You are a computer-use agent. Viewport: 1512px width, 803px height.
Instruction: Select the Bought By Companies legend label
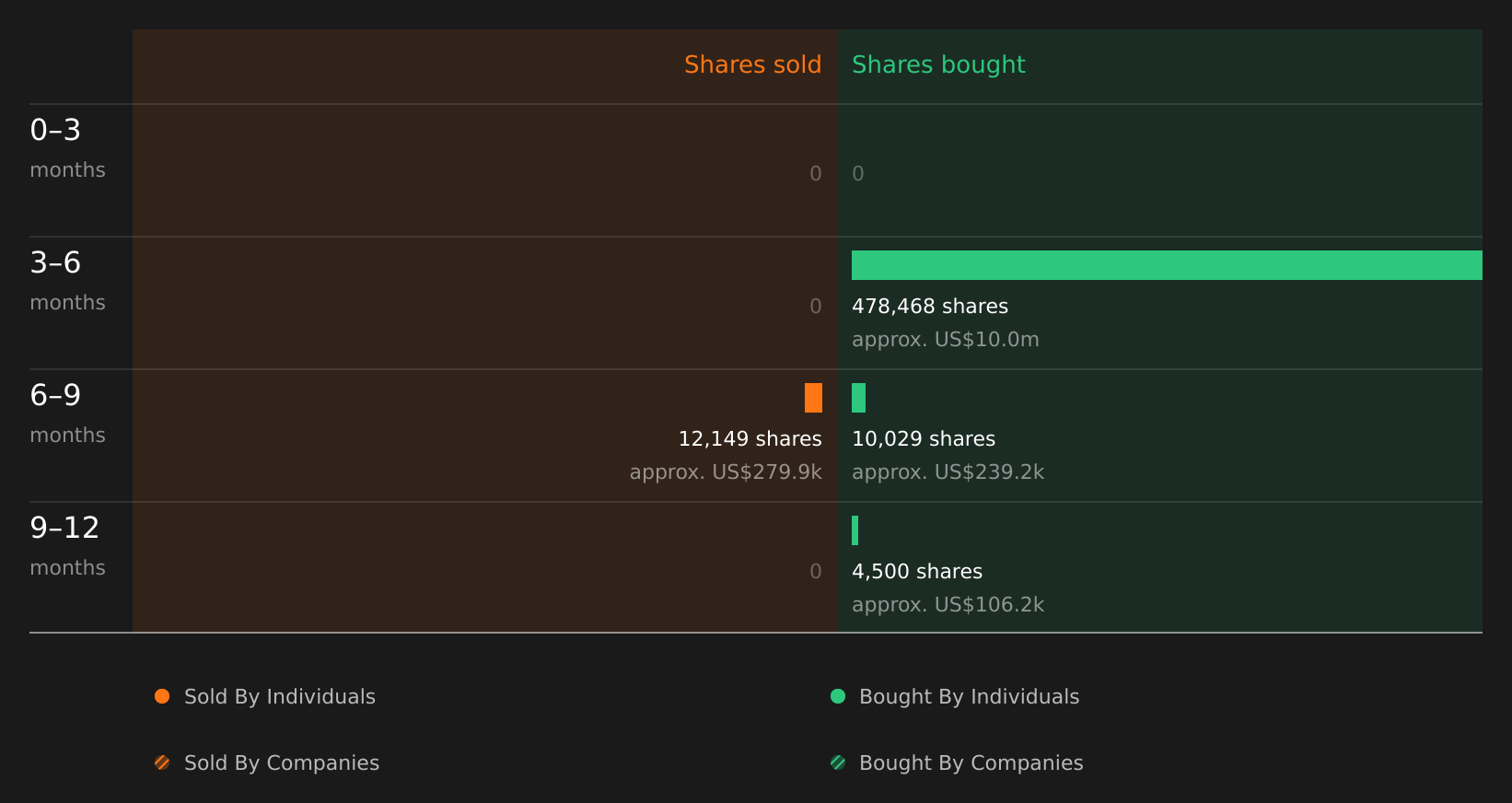pyautogui.click(x=971, y=763)
